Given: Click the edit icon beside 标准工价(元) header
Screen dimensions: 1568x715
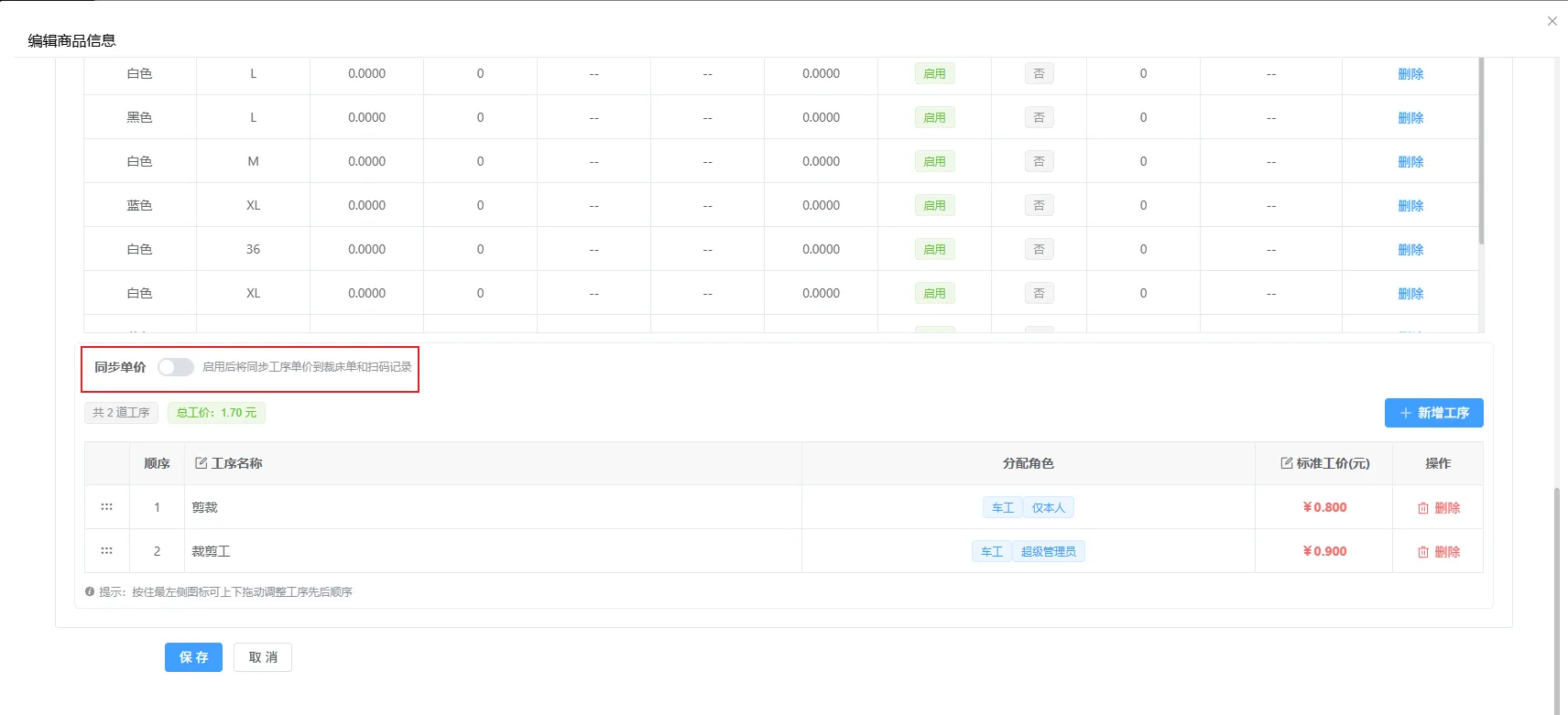Looking at the screenshot, I should (1286, 463).
